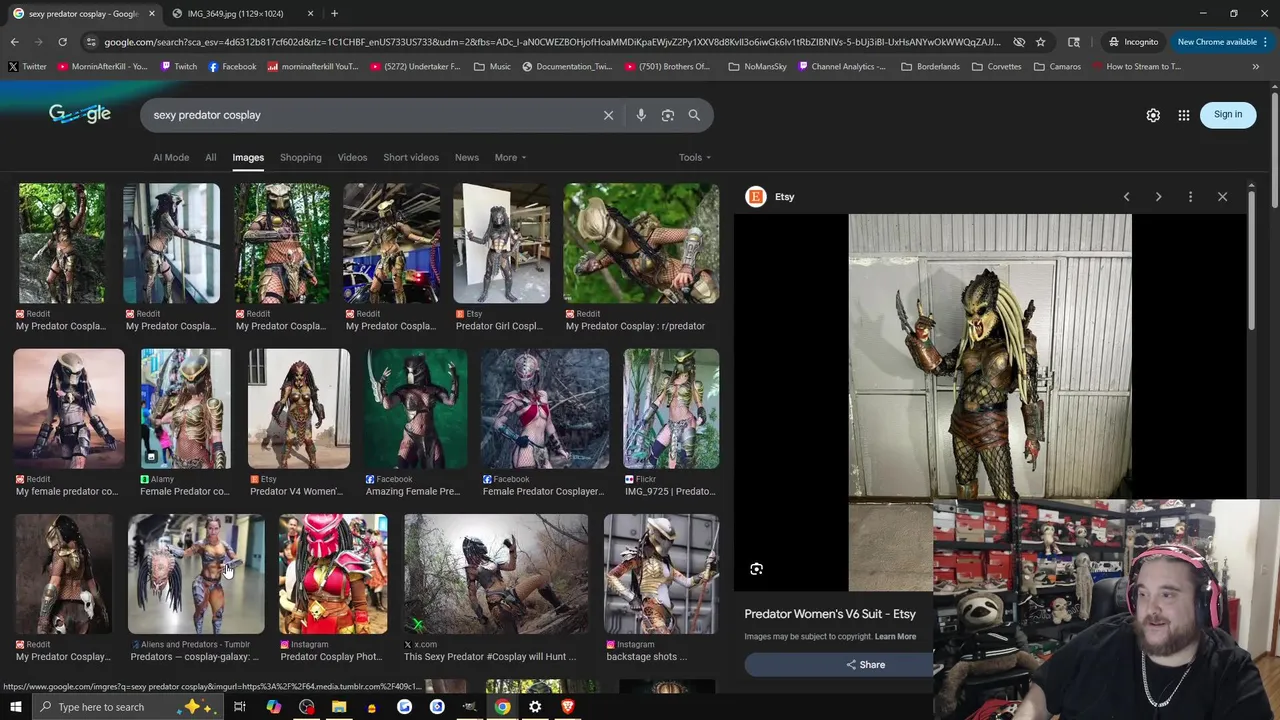Open Google quick settings gear
Screen dimensions: 1280x720
pyautogui.click(x=1153, y=115)
